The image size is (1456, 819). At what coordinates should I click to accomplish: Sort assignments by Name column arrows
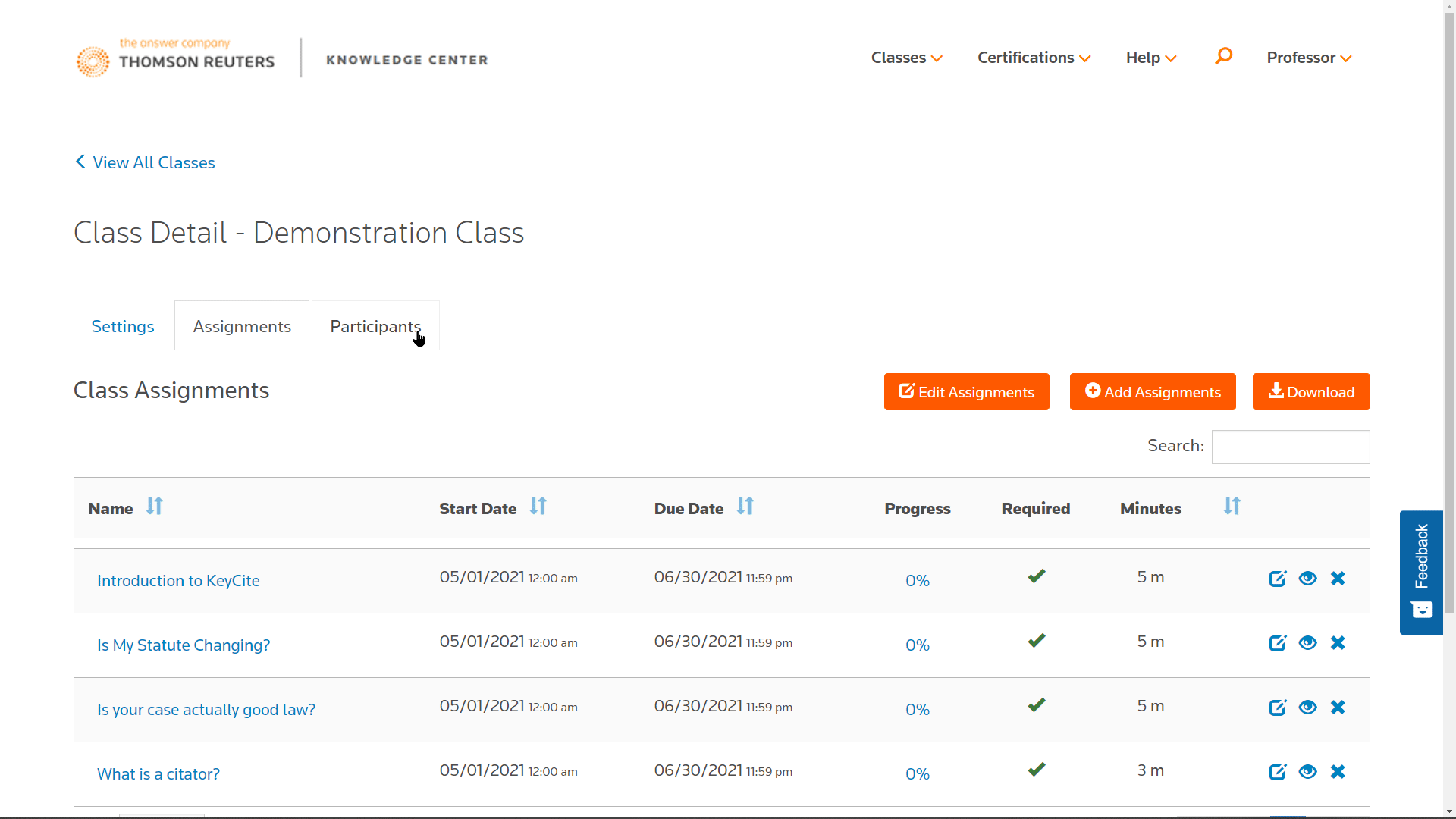point(154,507)
